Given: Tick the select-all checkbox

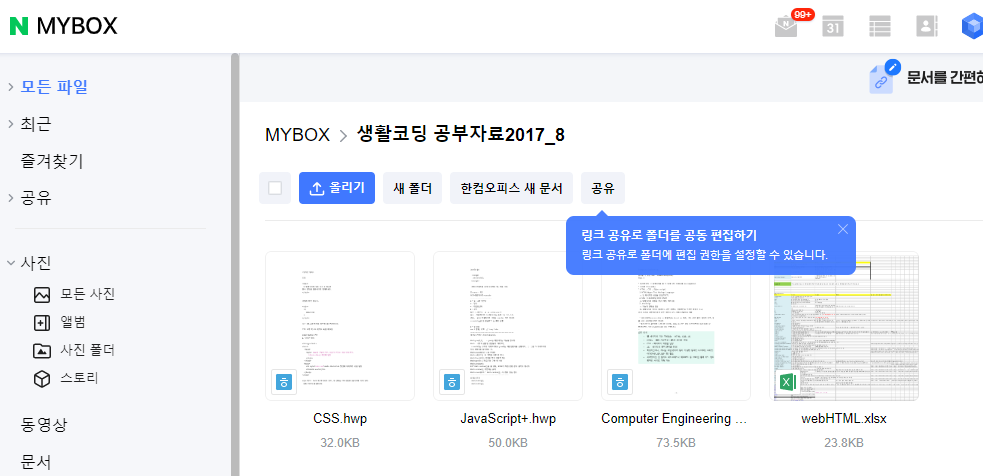Looking at the screenshot, I should pos(275,188).
